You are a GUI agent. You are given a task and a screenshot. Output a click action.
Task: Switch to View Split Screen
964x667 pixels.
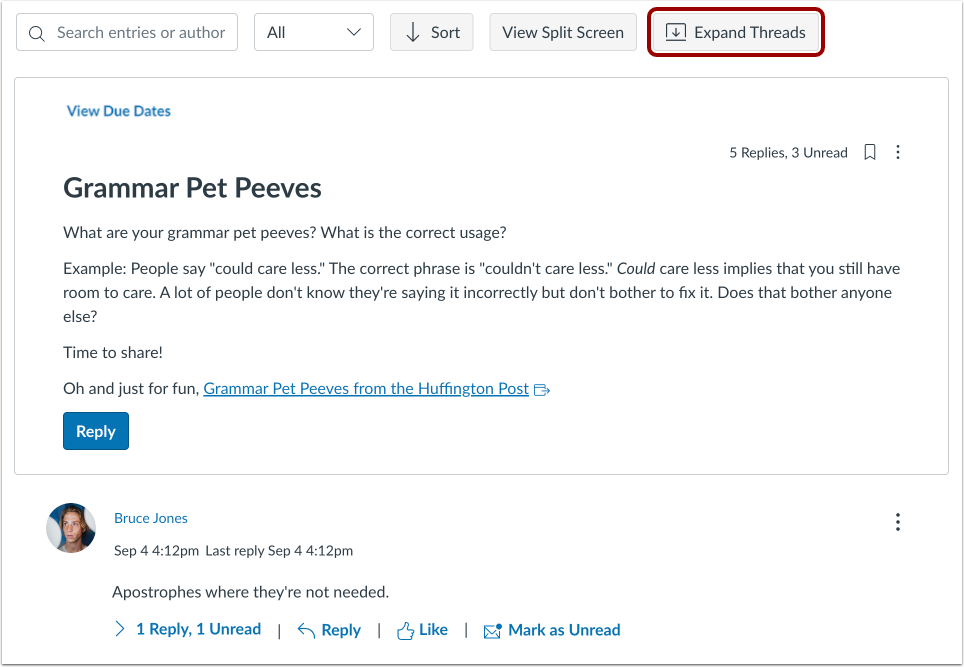pos(563,32)
